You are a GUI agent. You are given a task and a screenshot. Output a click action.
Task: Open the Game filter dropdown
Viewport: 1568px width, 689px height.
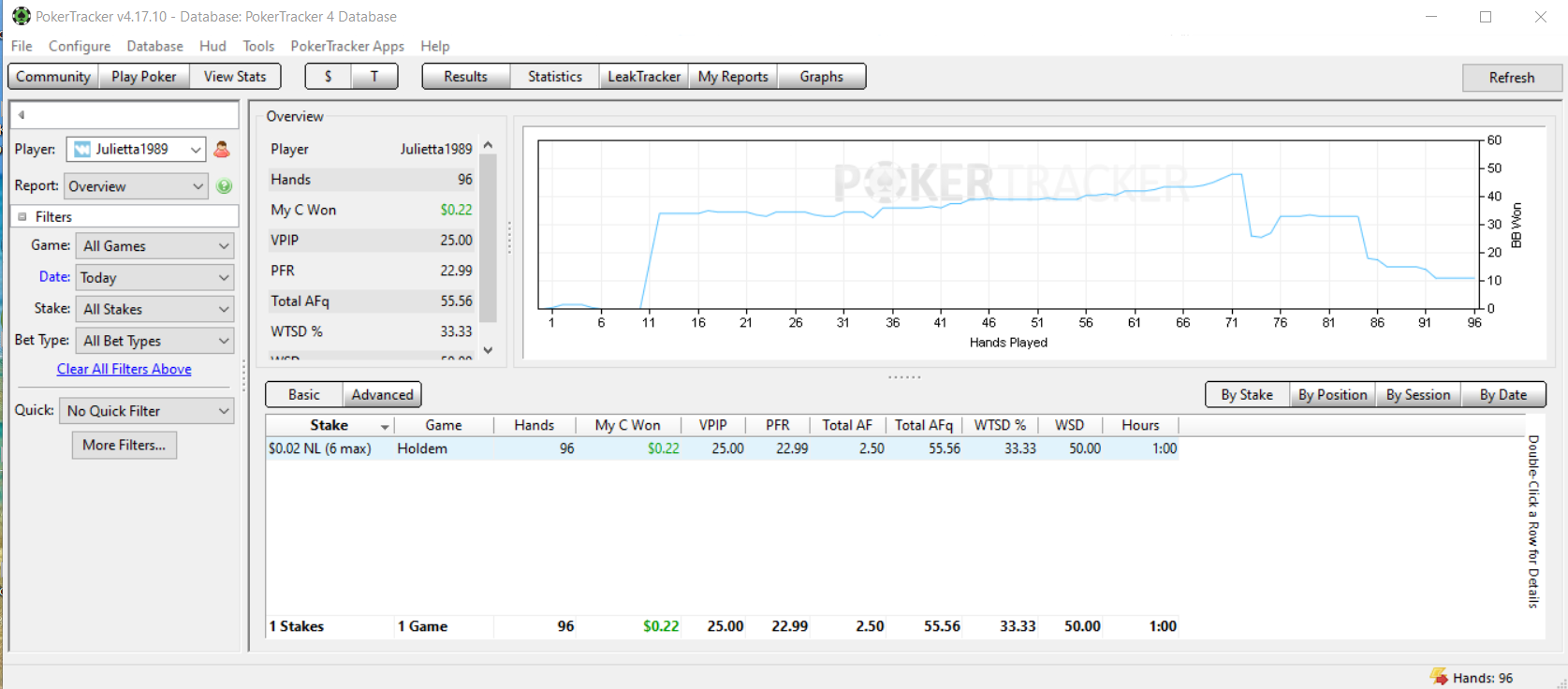154,246
